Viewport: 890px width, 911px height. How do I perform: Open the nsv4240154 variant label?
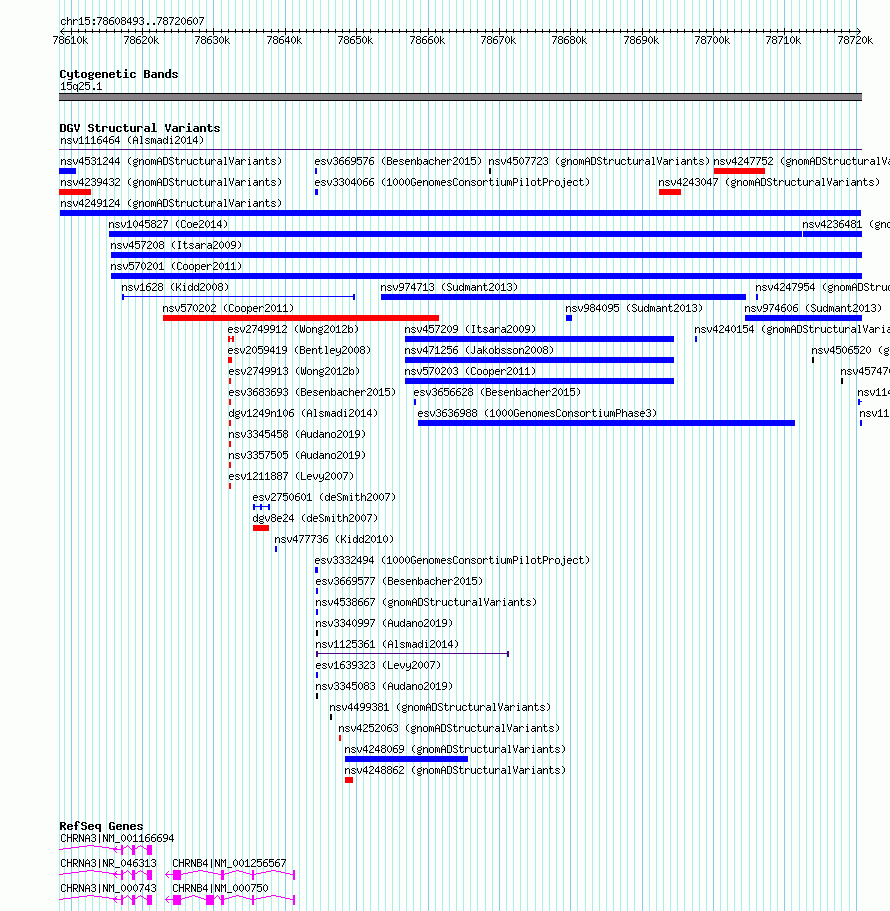pyautogui.click(x=792, y=329)
